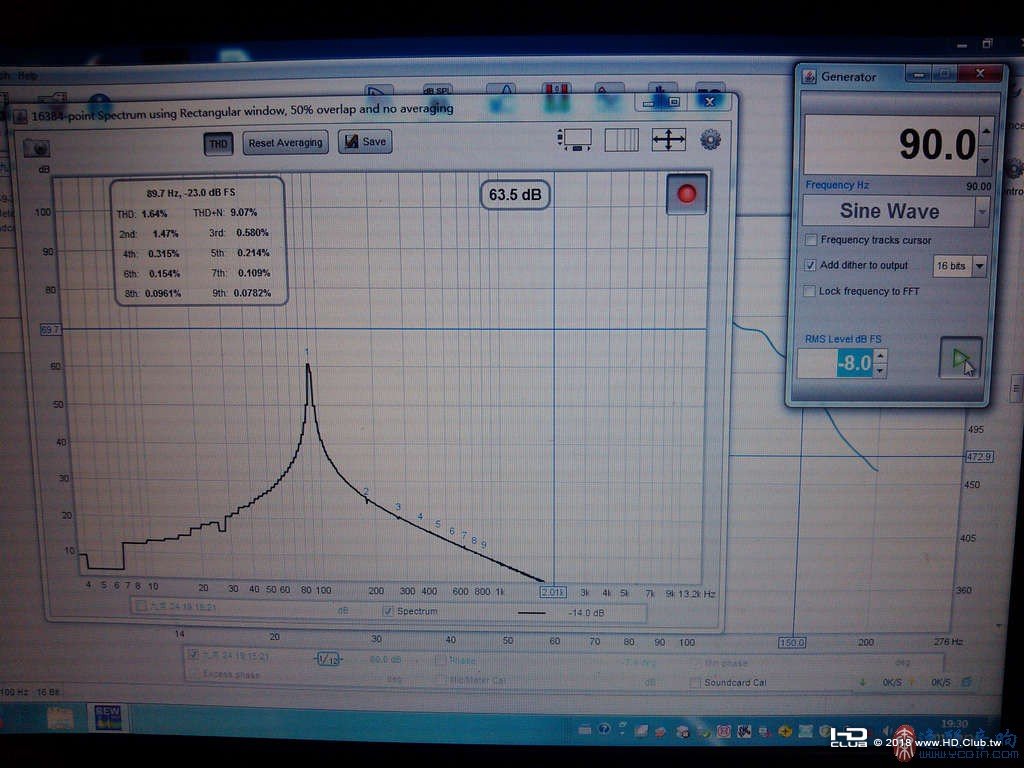Decrease generator frequency with down arrow
Viewport: 1024px width, 768px height.
point(985,159)
